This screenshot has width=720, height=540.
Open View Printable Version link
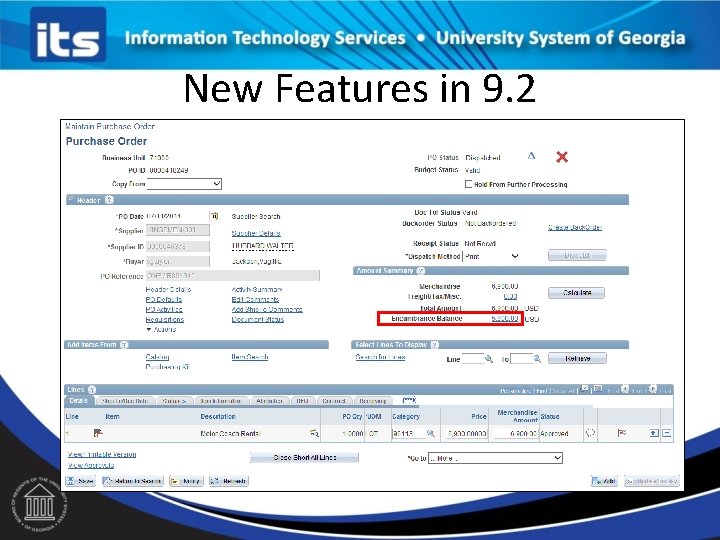(102, 454)
